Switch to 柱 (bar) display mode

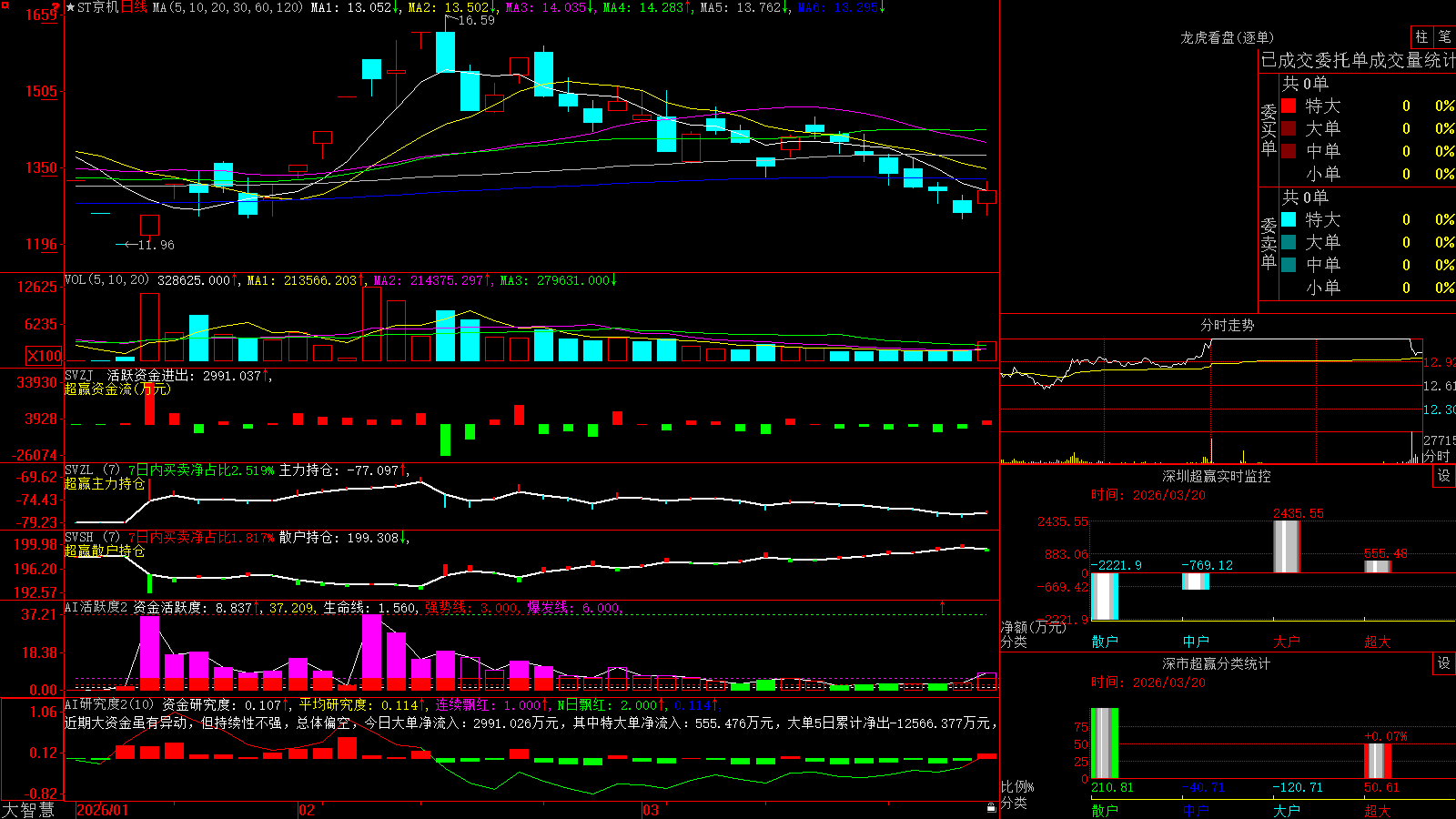coord(1421,36)
